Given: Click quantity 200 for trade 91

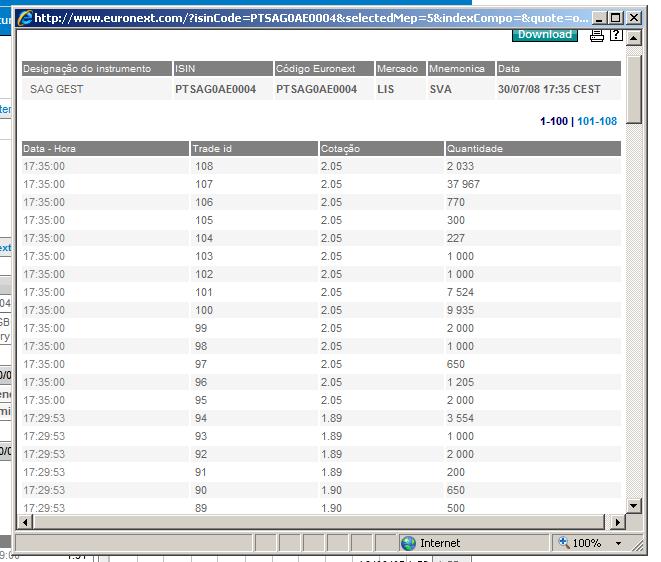Looking at the screenshot, I should tap(456, 472).
